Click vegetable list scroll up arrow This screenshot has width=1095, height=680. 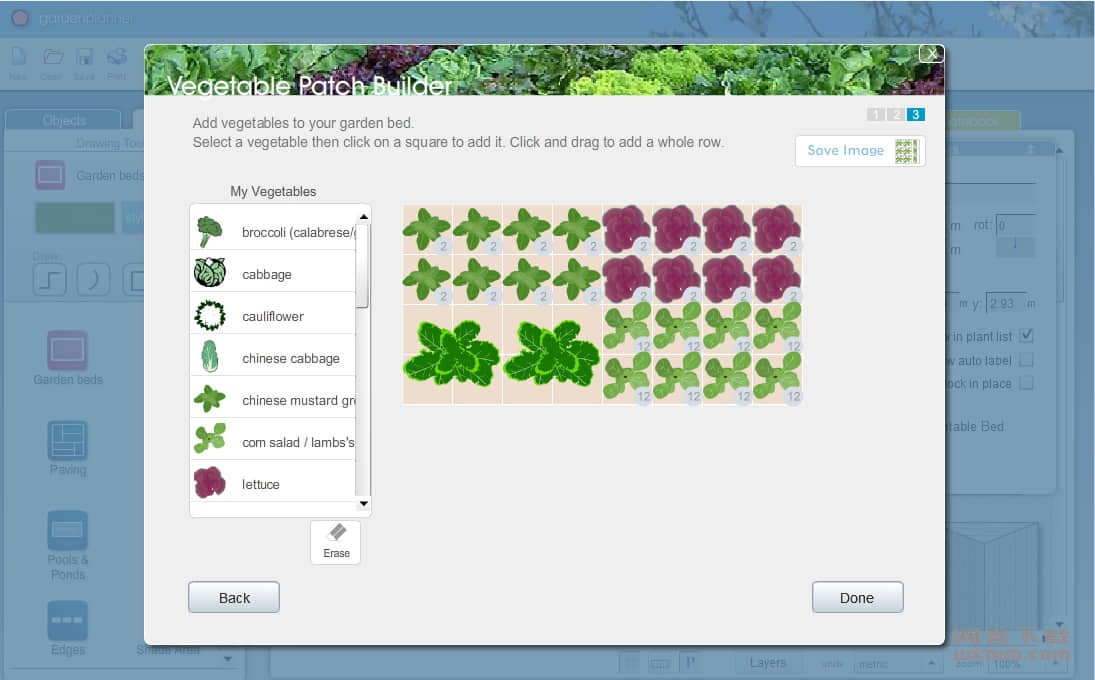click(x=363, y=216)
